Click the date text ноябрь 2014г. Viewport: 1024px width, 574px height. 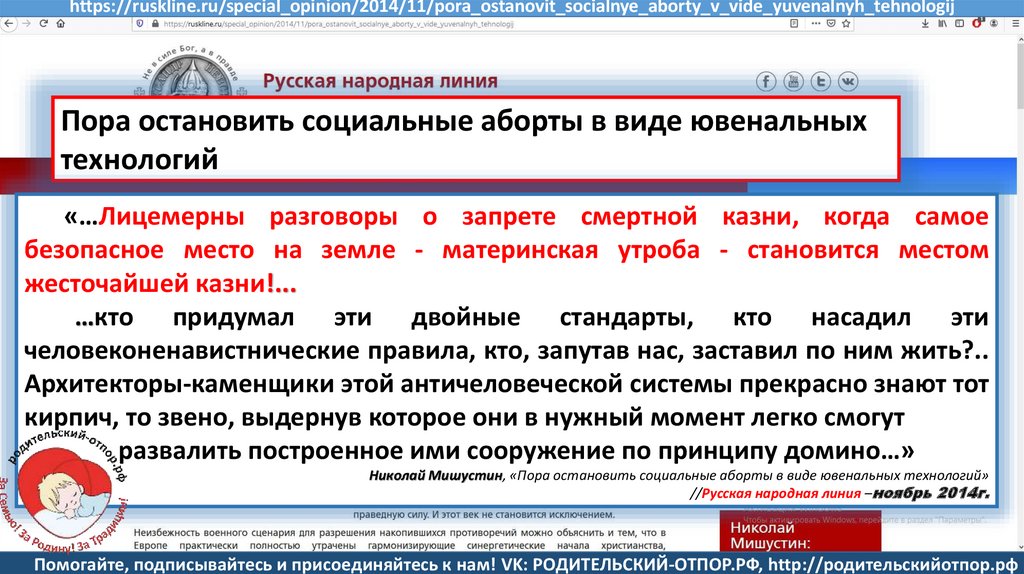point(931,493)
